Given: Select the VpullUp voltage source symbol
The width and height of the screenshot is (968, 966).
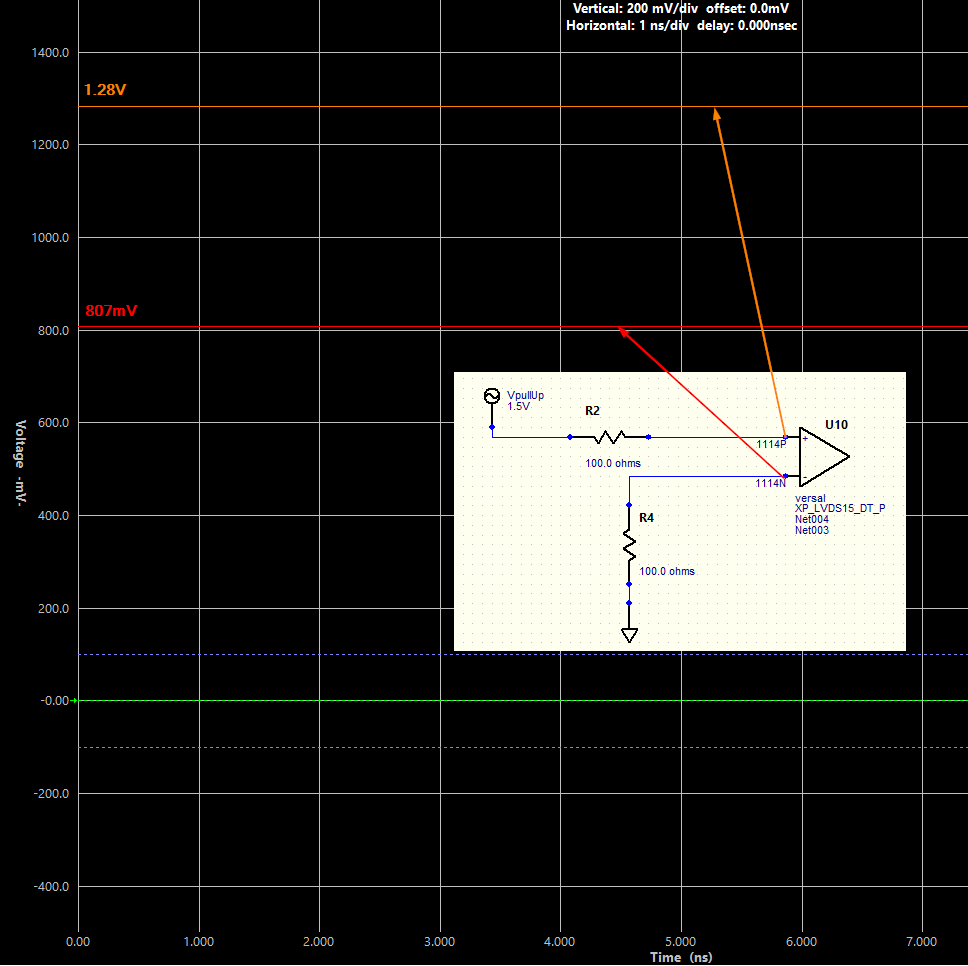Looking at the screenshot, I should pos(492,395).
